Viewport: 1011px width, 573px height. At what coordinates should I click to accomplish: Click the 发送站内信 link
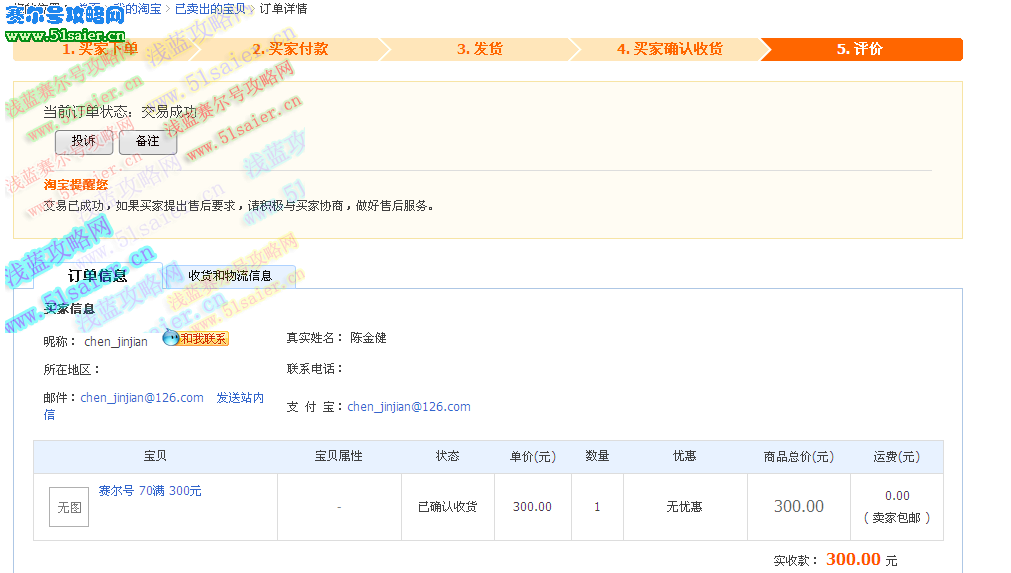(x=240, y=398)
